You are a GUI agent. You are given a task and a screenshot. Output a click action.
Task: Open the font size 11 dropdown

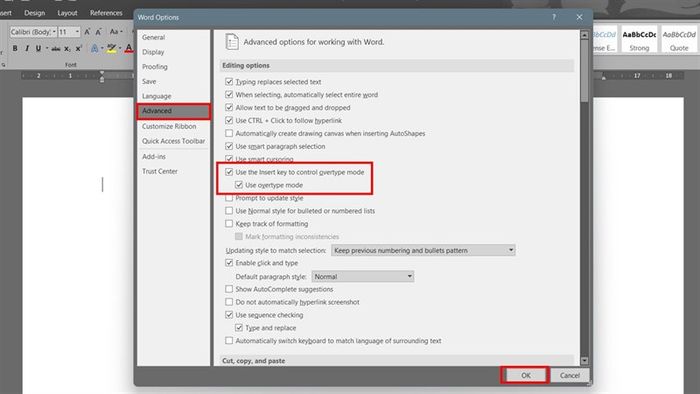click(x=77, y=32)
